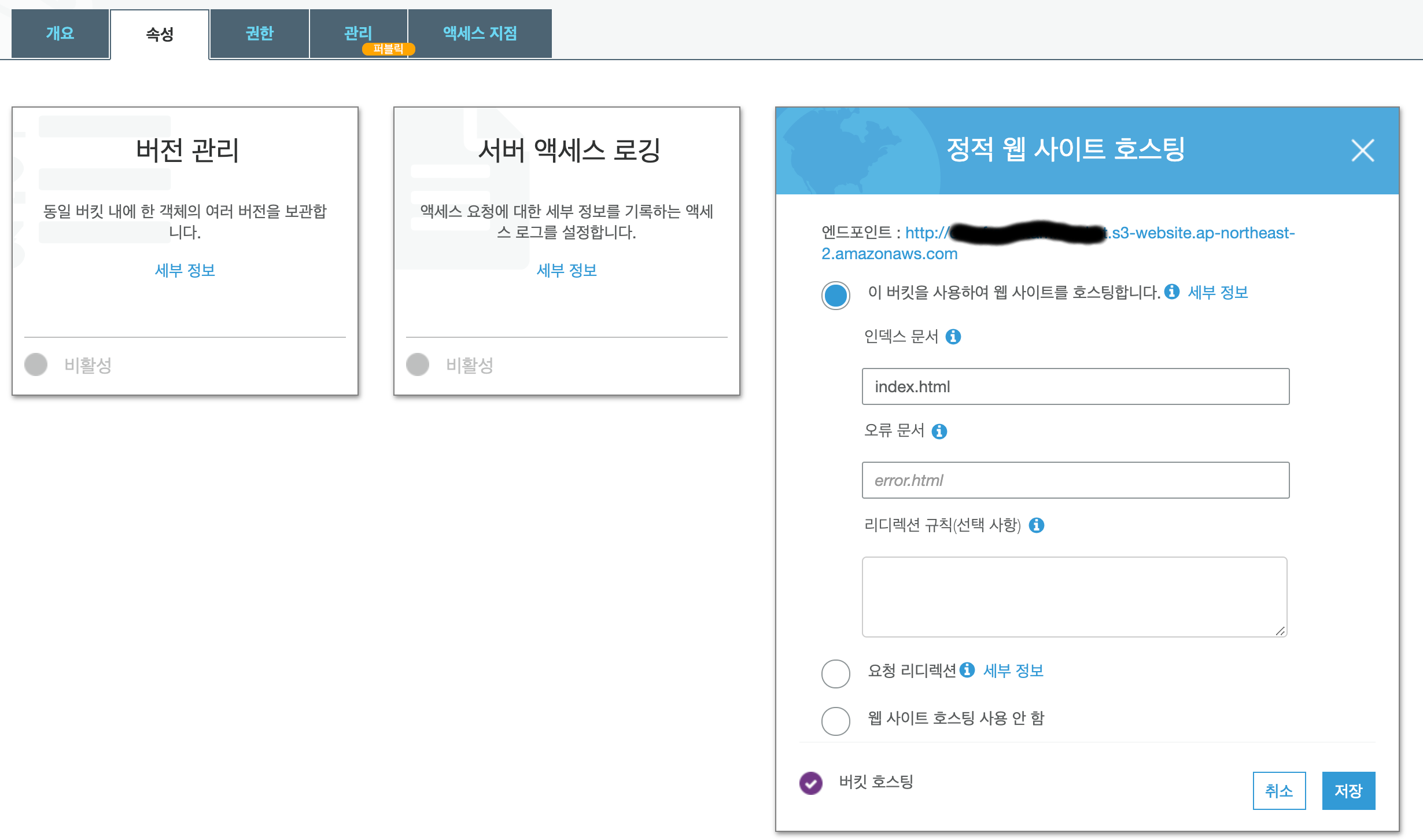This screenshot has height=840, width=1423.
Task: Open the 개요 tab
Action: point(60,34)
